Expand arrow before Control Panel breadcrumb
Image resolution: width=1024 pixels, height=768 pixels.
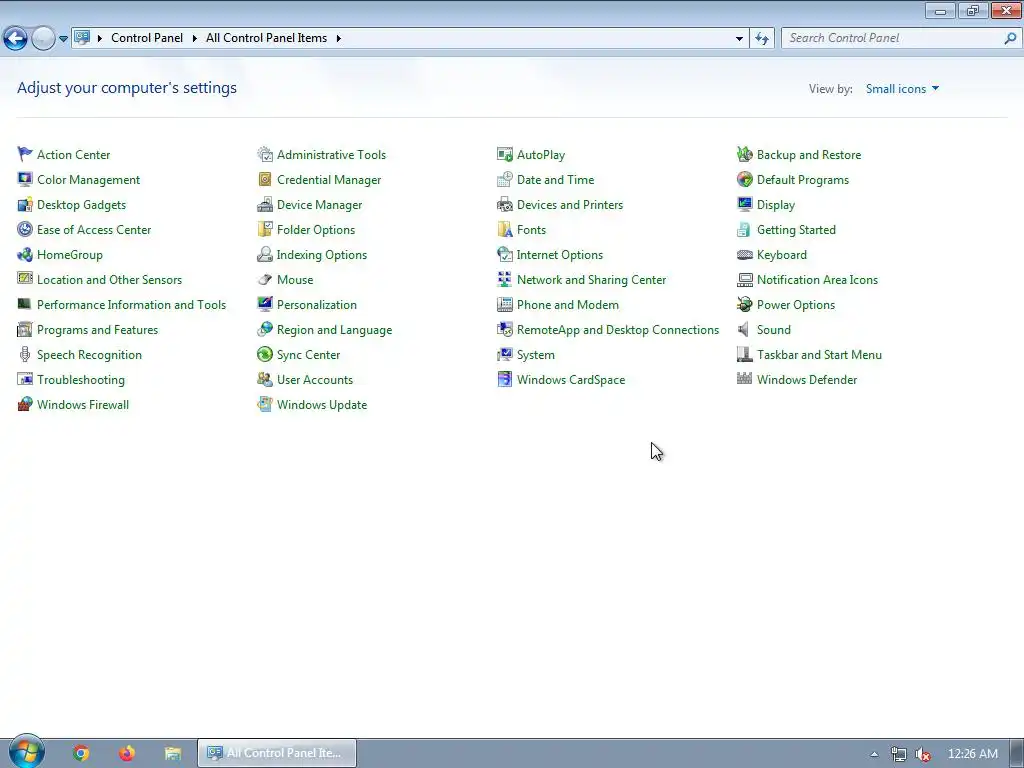[100, 38]
